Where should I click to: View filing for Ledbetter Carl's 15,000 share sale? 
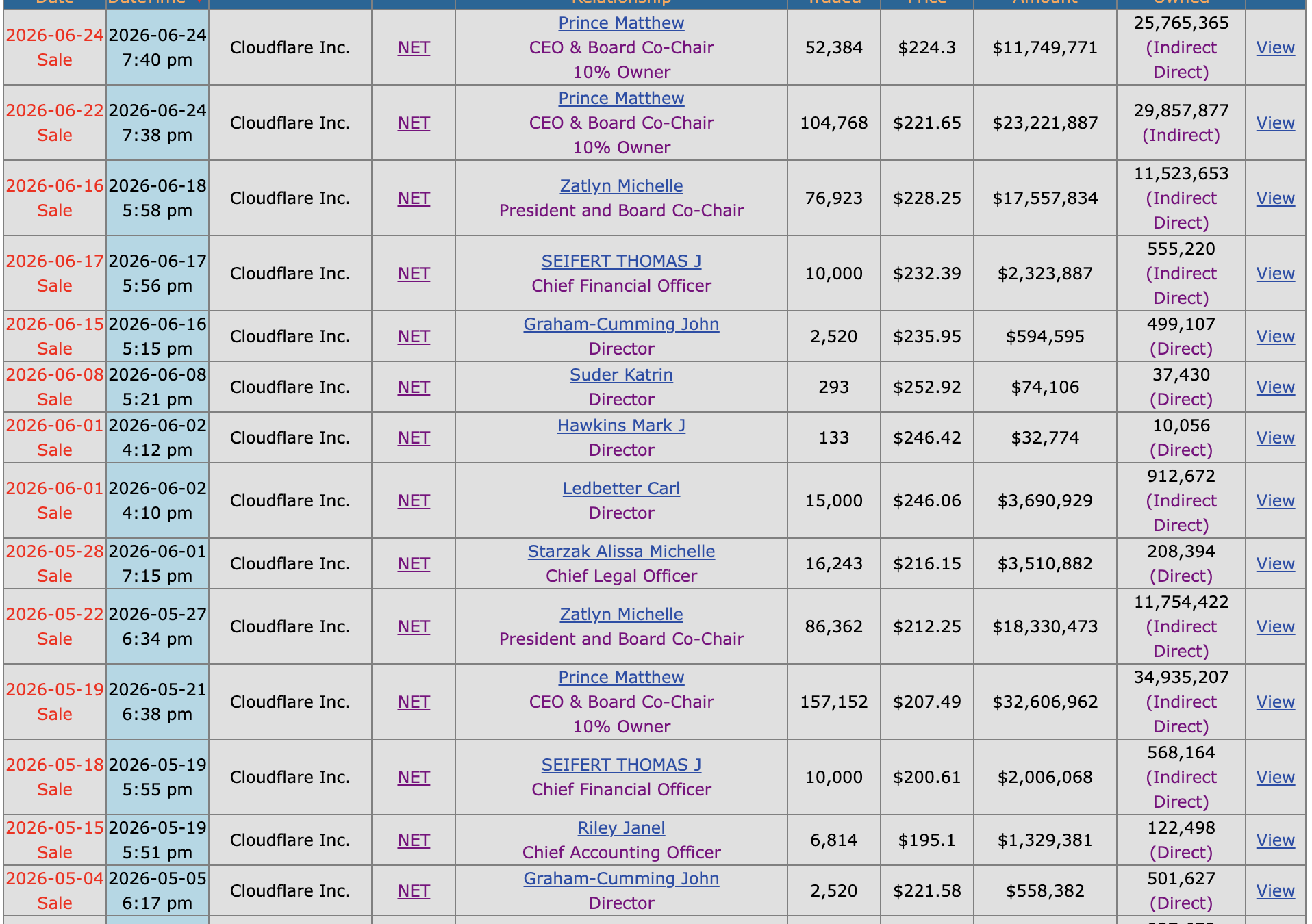1275,501
